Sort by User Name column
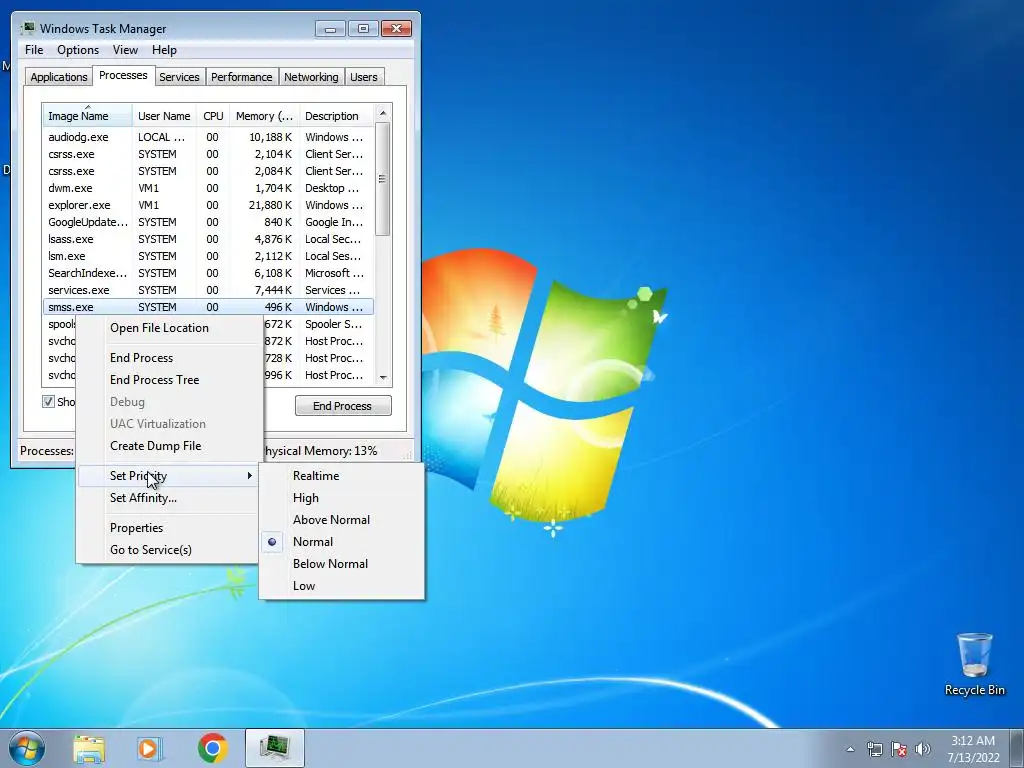Image resolution: width=1024 pixels, height=768 pixels. pyautogui.click(x=165, y=116)
